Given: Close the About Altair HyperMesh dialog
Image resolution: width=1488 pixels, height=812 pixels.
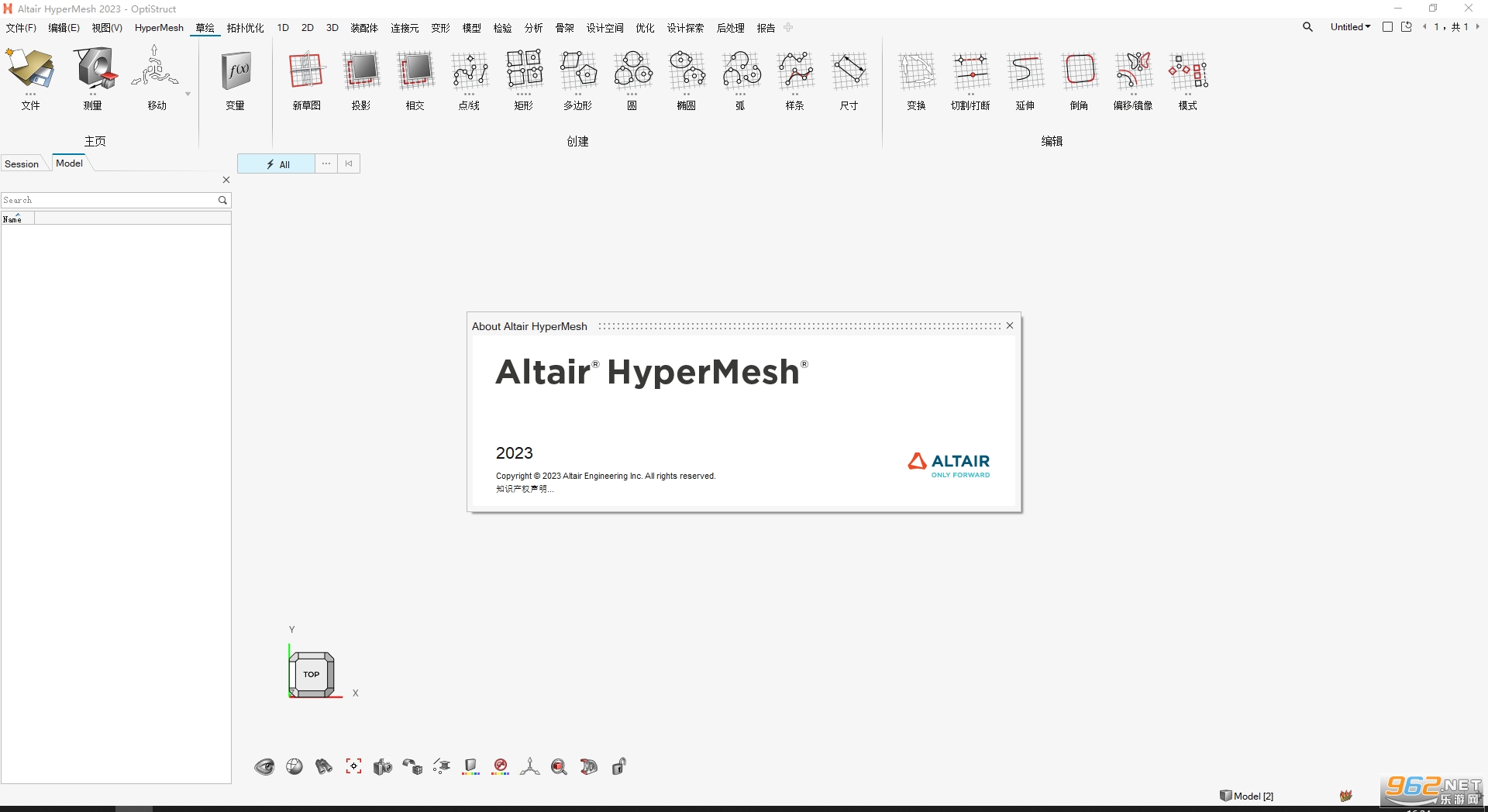Looking at the screenshot, I should tap(1010, 325).
